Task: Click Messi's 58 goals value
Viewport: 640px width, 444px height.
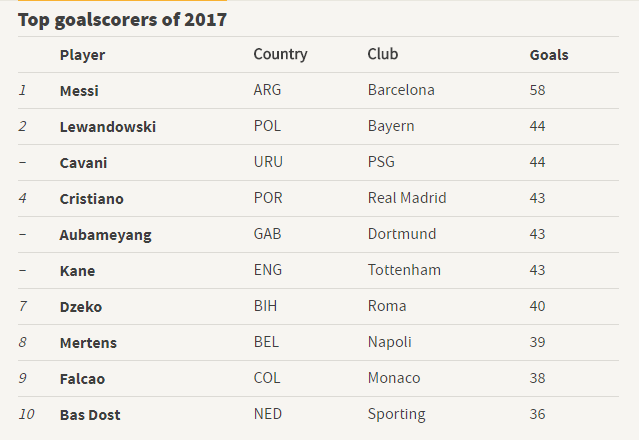Action: click(x=537, y=90)
